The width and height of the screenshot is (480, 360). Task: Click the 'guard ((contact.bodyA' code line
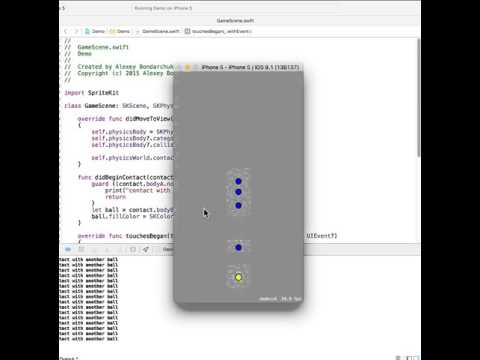click(x=133, y=184)
